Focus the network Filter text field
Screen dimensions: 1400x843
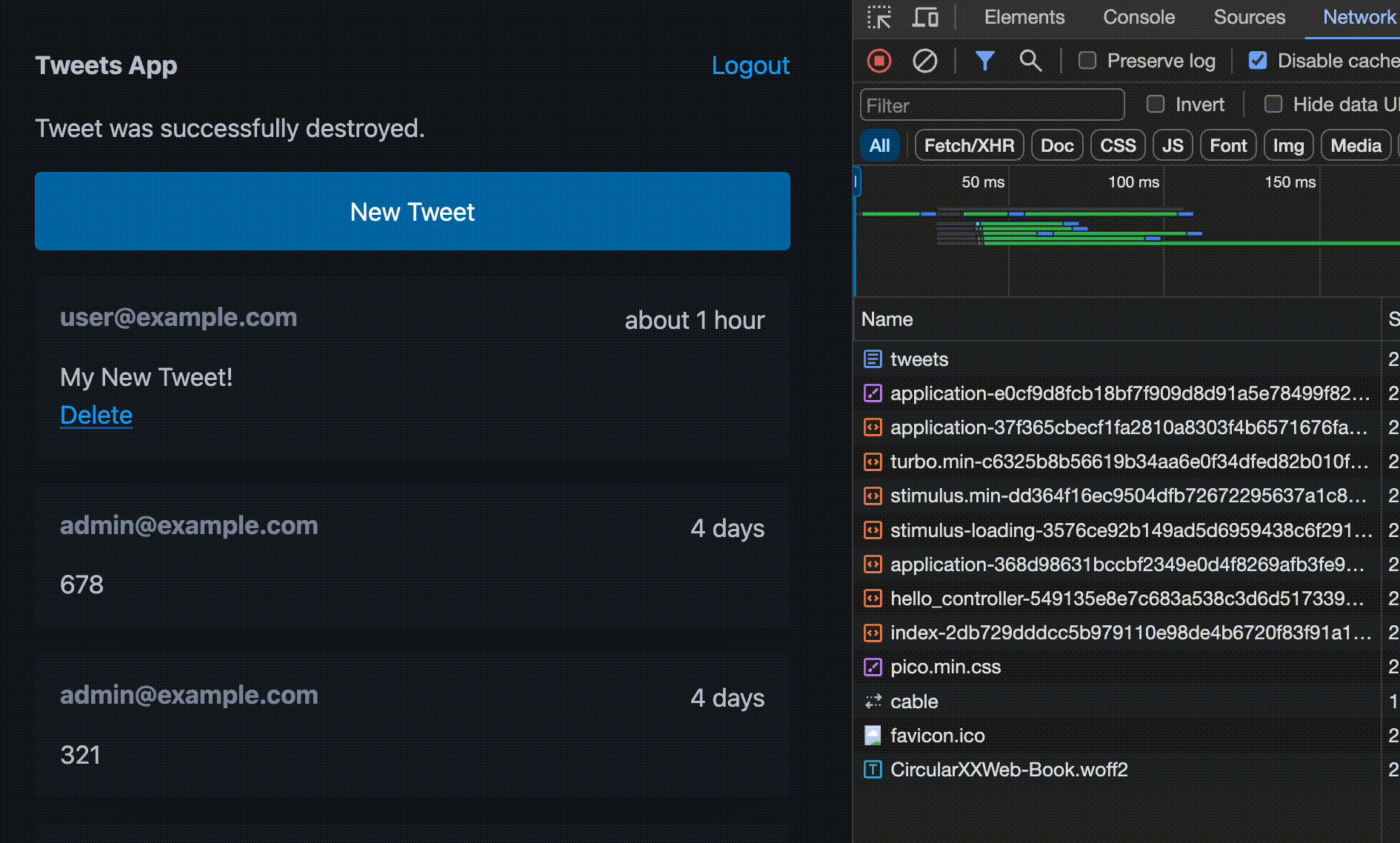pos(992,104)
